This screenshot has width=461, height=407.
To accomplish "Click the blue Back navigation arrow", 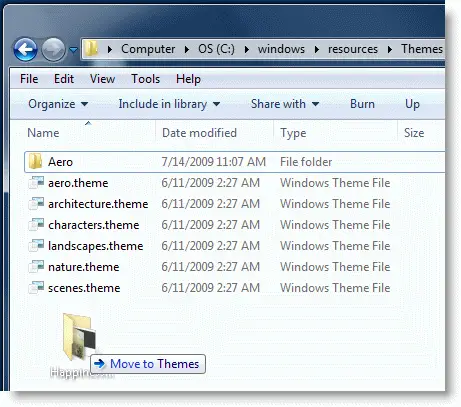I will pyautogui.click(x=25, y=50).
